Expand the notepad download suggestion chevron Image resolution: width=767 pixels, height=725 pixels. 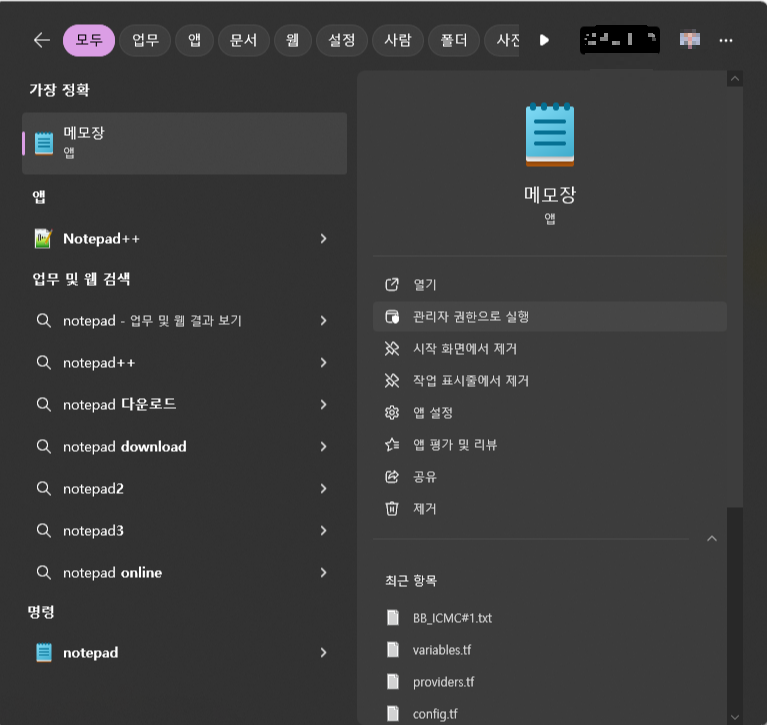tap(323, 447)
